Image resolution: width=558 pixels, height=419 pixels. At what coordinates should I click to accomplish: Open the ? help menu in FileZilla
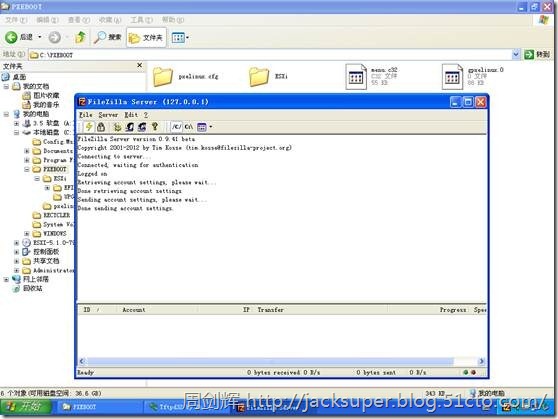146,115
